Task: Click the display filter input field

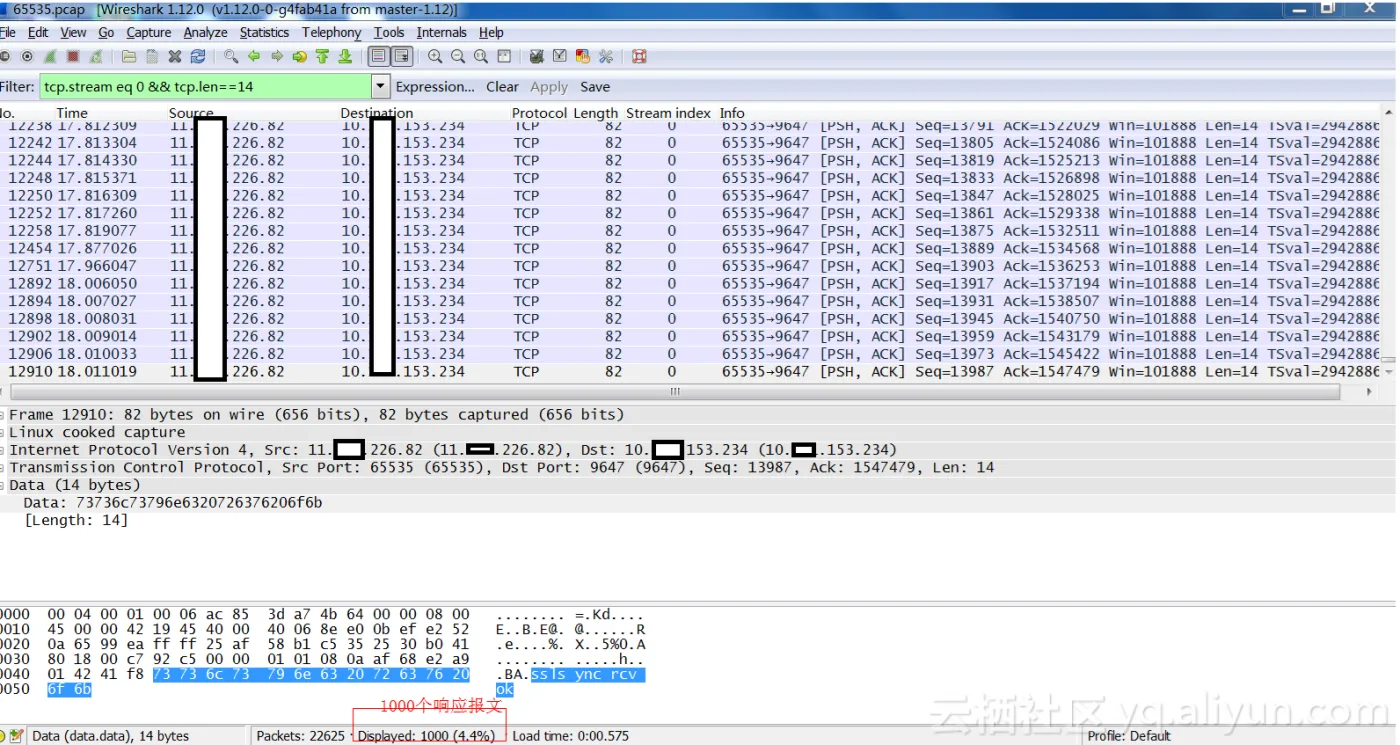Action: click(x=205, y=87)
